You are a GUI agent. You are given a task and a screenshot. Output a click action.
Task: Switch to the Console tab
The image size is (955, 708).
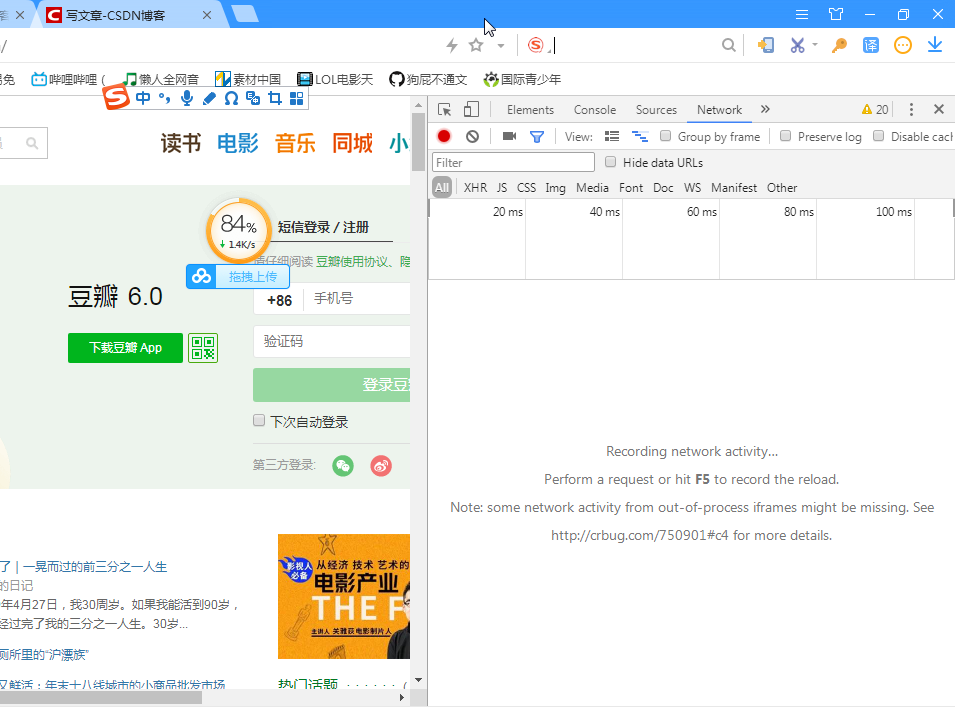coord(594,110)
